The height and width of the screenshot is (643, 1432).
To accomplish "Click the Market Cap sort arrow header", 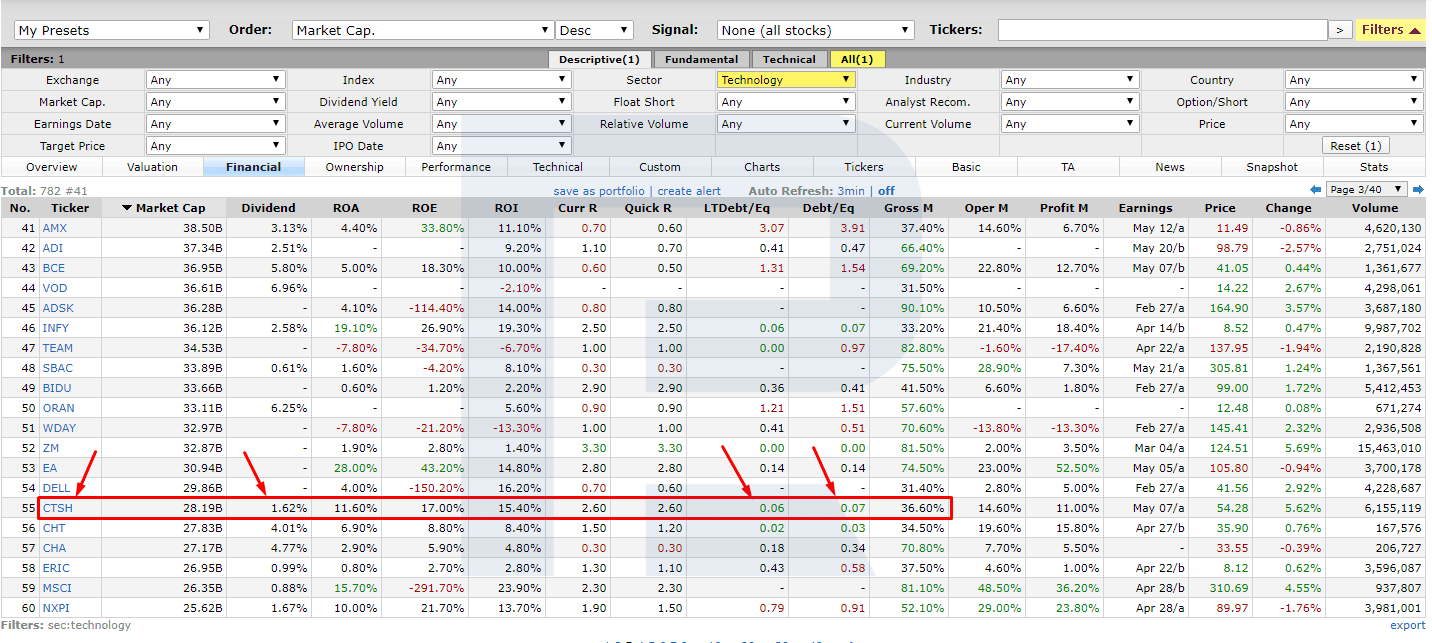I will click(x=163, y=208).
